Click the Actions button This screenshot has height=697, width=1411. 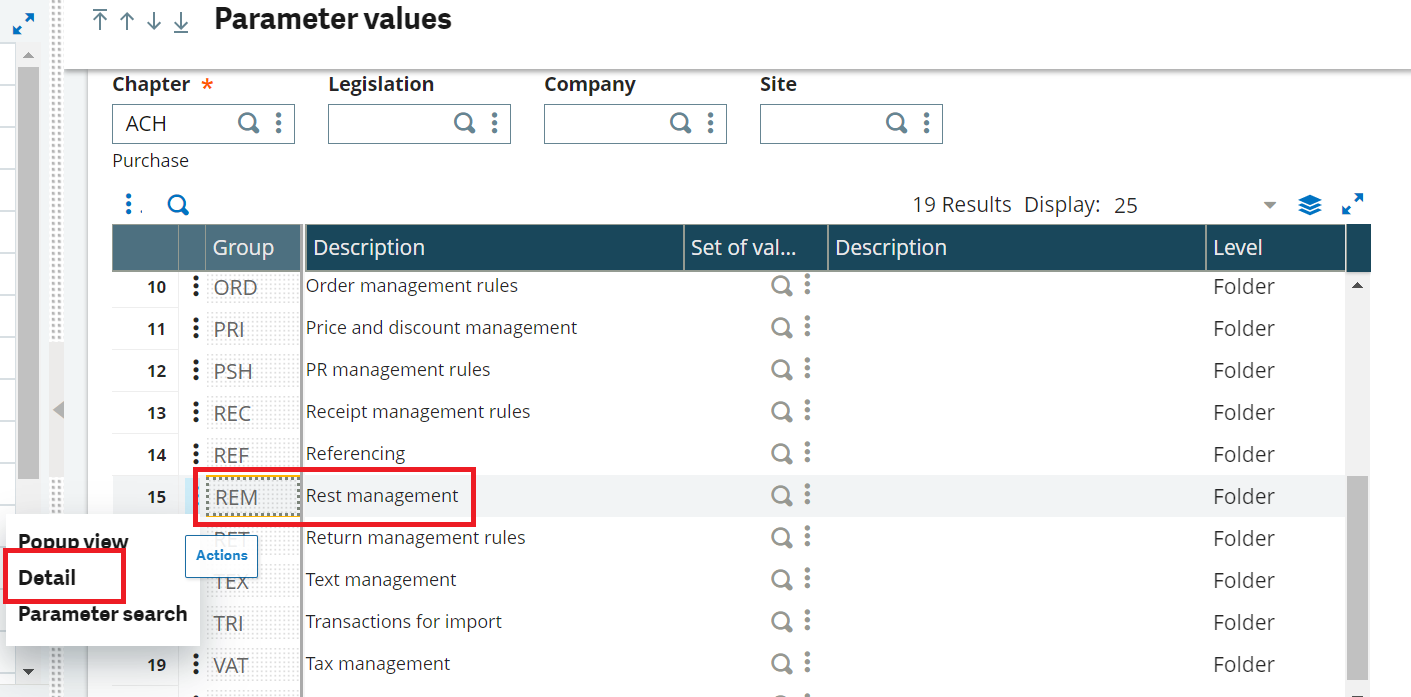coord(221,555)
